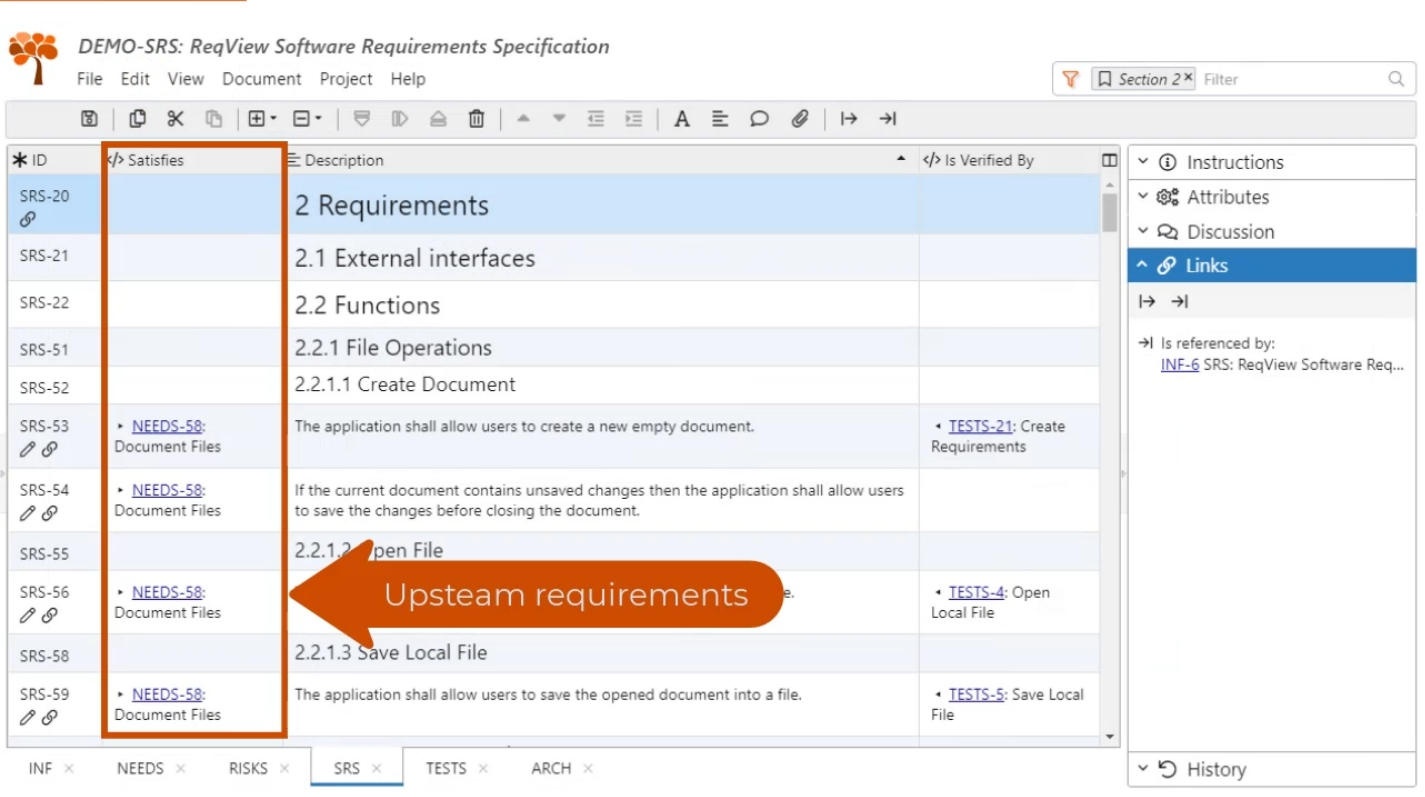This screenshot has height=797, width=1425.
Task: Switch to the NEEDS tab
Action: pyautogui.click(x=140, y=768)
